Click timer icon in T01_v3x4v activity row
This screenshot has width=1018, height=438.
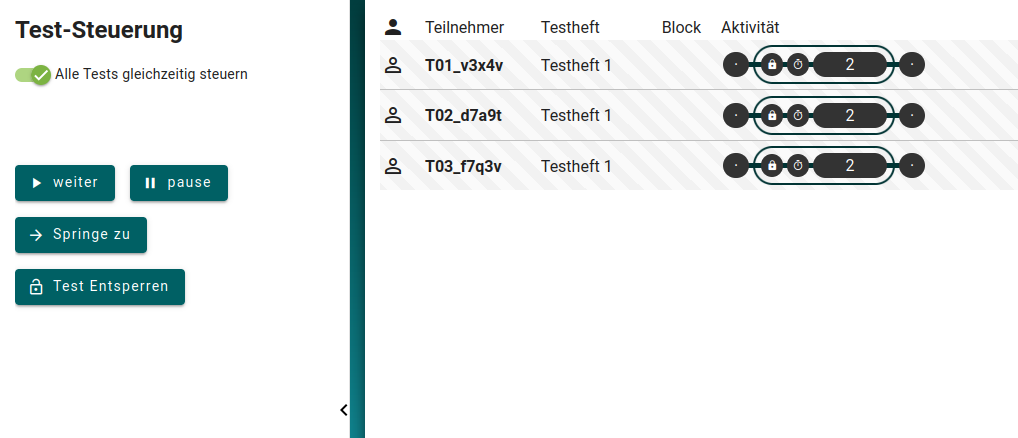(x=798, y=65)
